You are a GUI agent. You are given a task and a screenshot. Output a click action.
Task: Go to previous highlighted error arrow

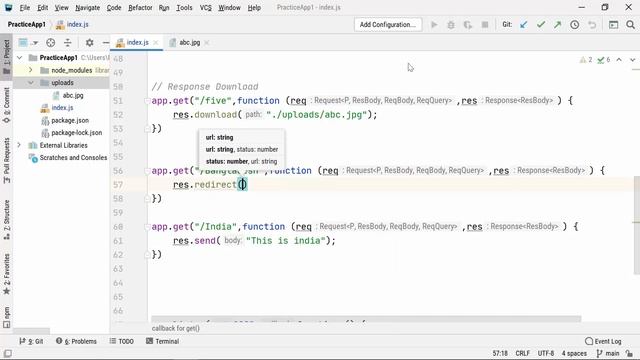pyautogui.click(x=619, y=60)
